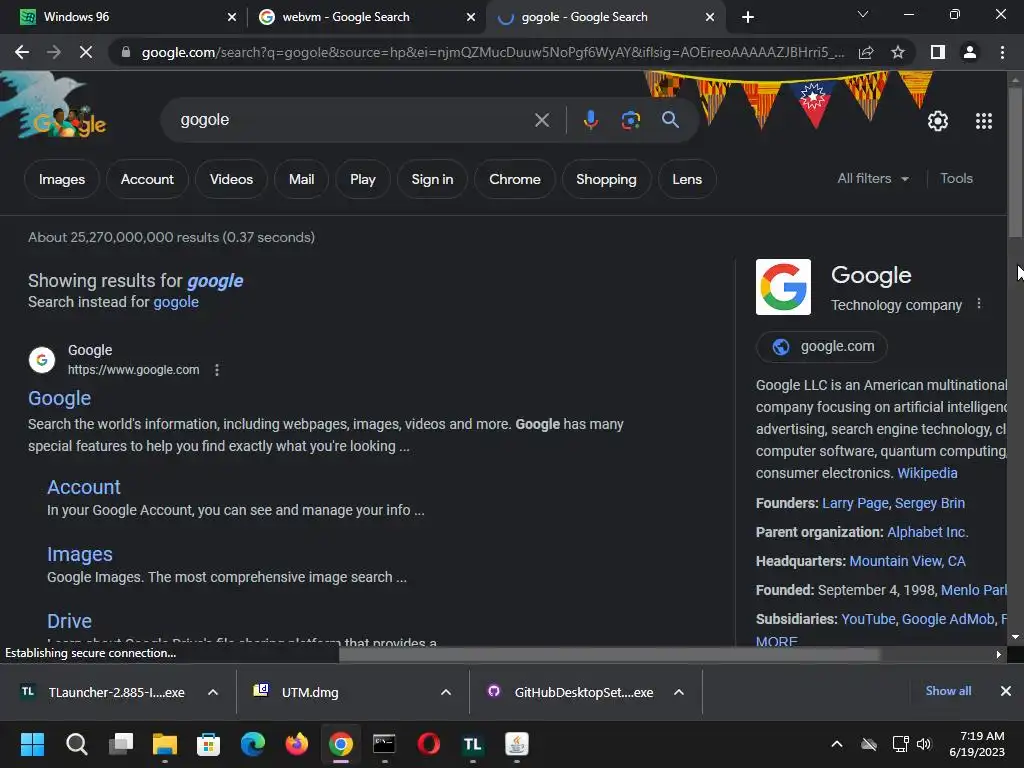Show hidden system tray icons

pyautogui.click(x=837, y=744)
